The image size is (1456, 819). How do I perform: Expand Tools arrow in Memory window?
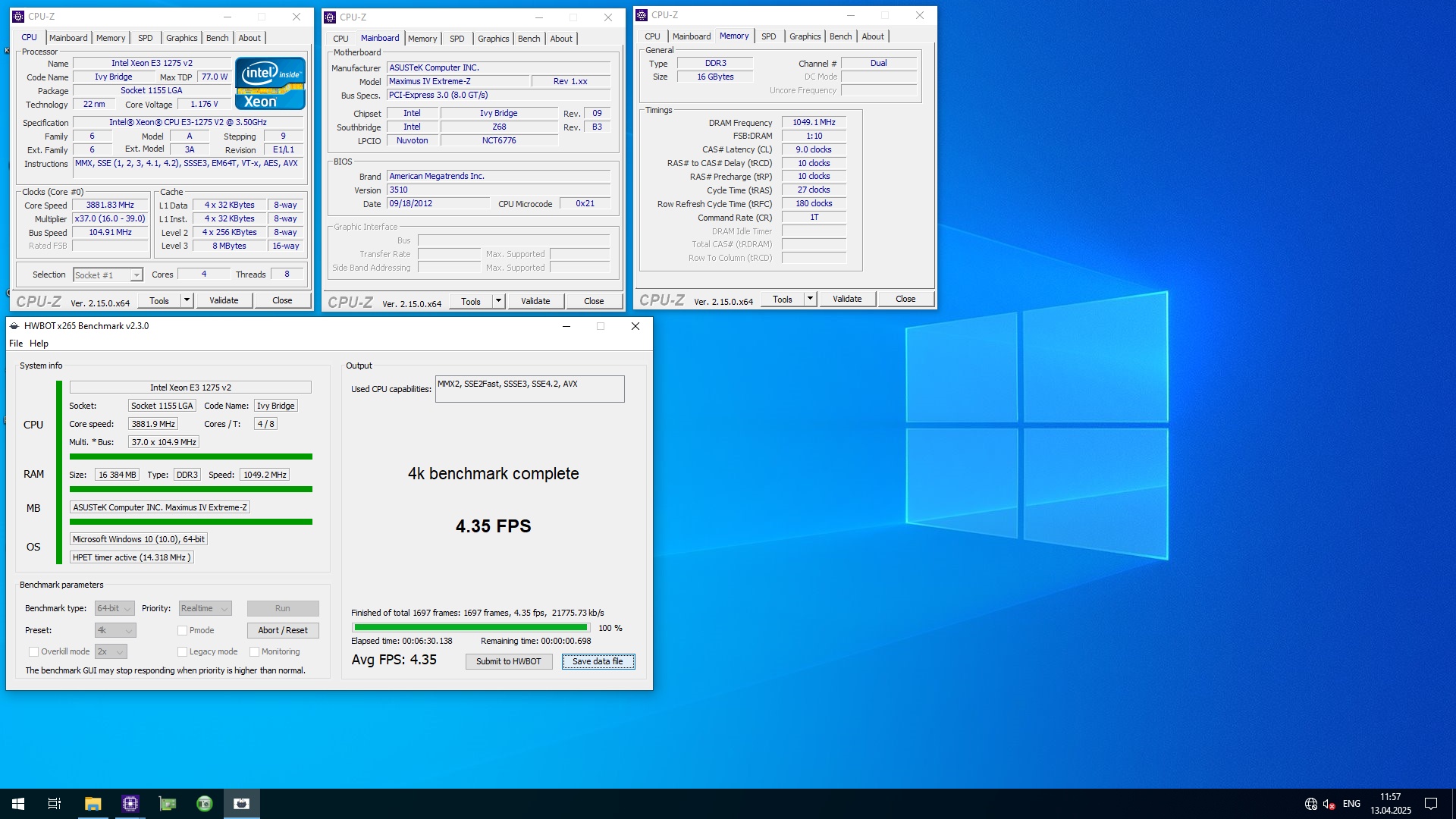coord(810,300)
